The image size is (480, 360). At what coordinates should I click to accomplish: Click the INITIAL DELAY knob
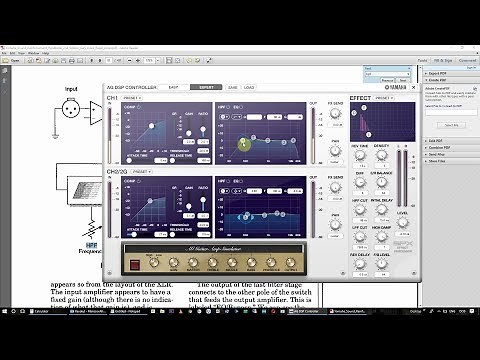[381, 210]
